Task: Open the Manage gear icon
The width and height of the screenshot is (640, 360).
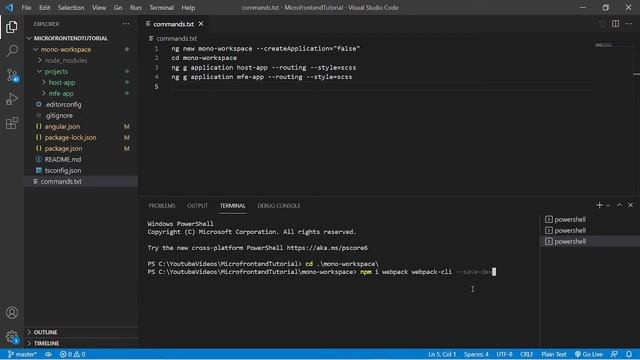Action: (x=12, y=337)
